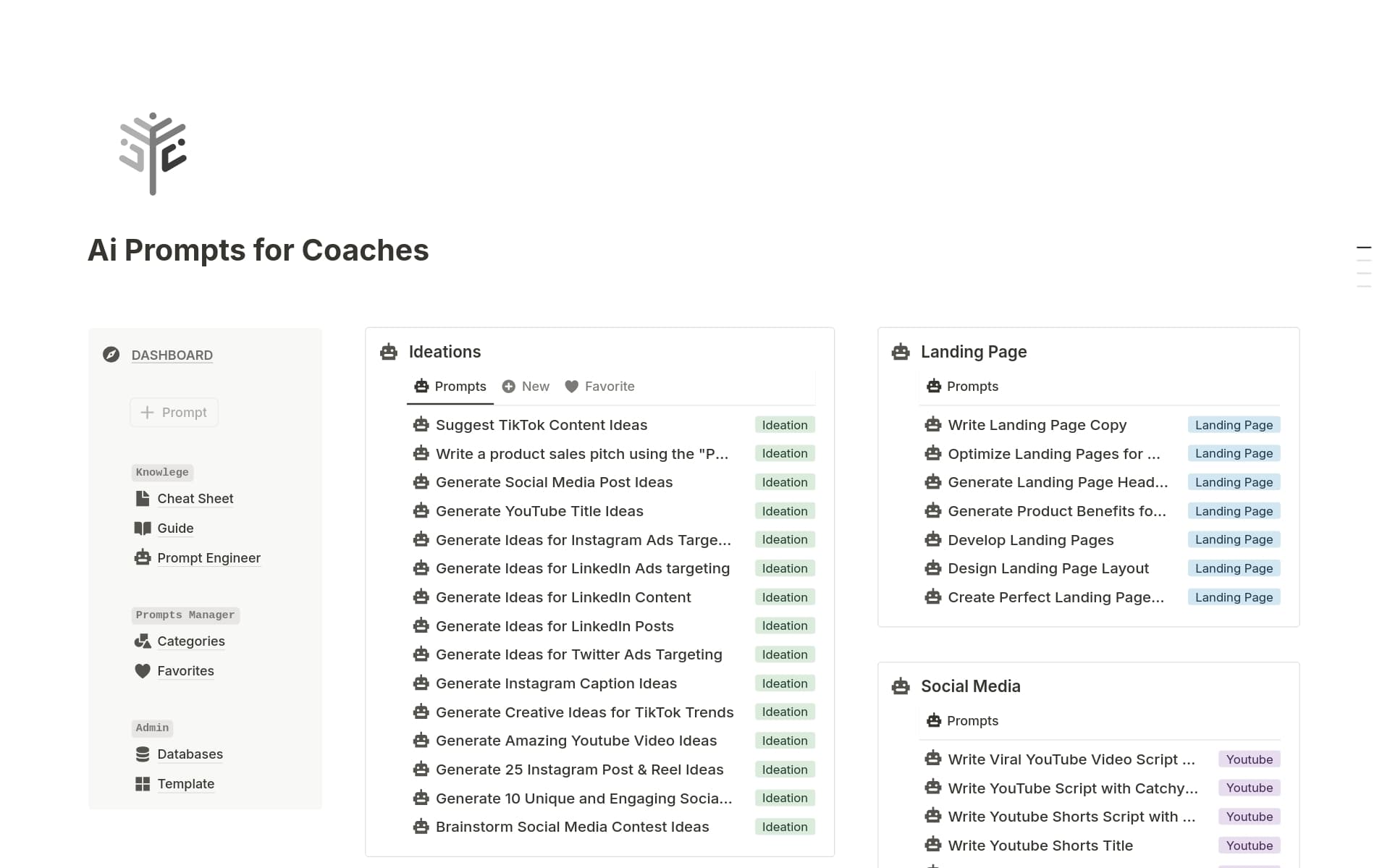Click the Databases stack icon
This screenshot has height=868, width=1390.
pyautogui.click(x=143, y=754)
